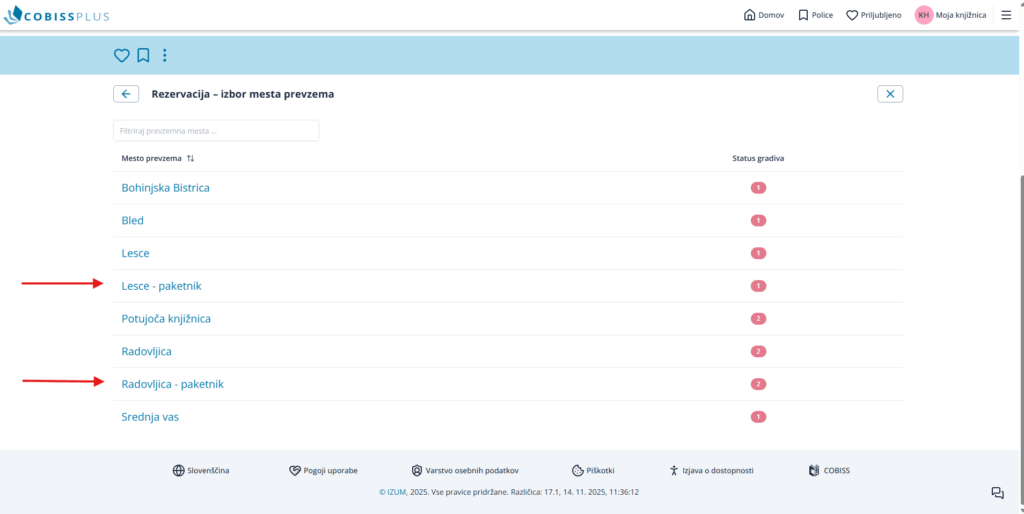Open Priljubljeno favorites in top navigation

(x=873, y=15)
